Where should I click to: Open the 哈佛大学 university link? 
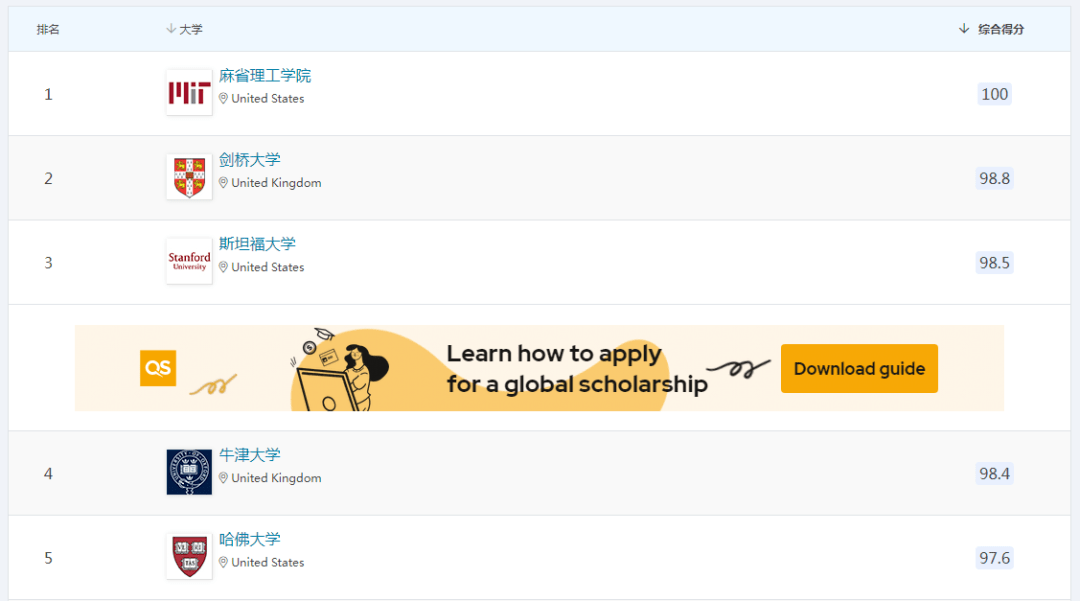(x=250, y=539)
